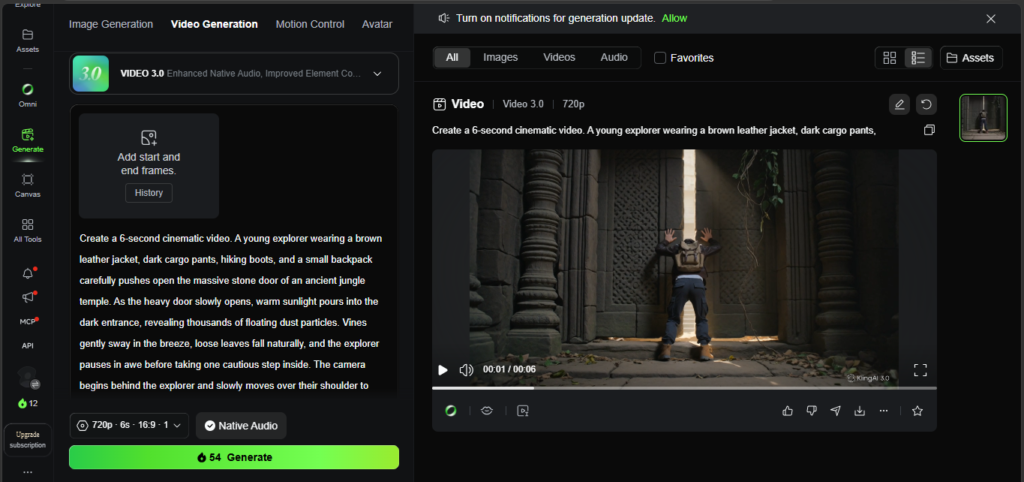Open more options ellipsis under video
This screenshot has height=482, width=1024.
[x=884, y=411]
